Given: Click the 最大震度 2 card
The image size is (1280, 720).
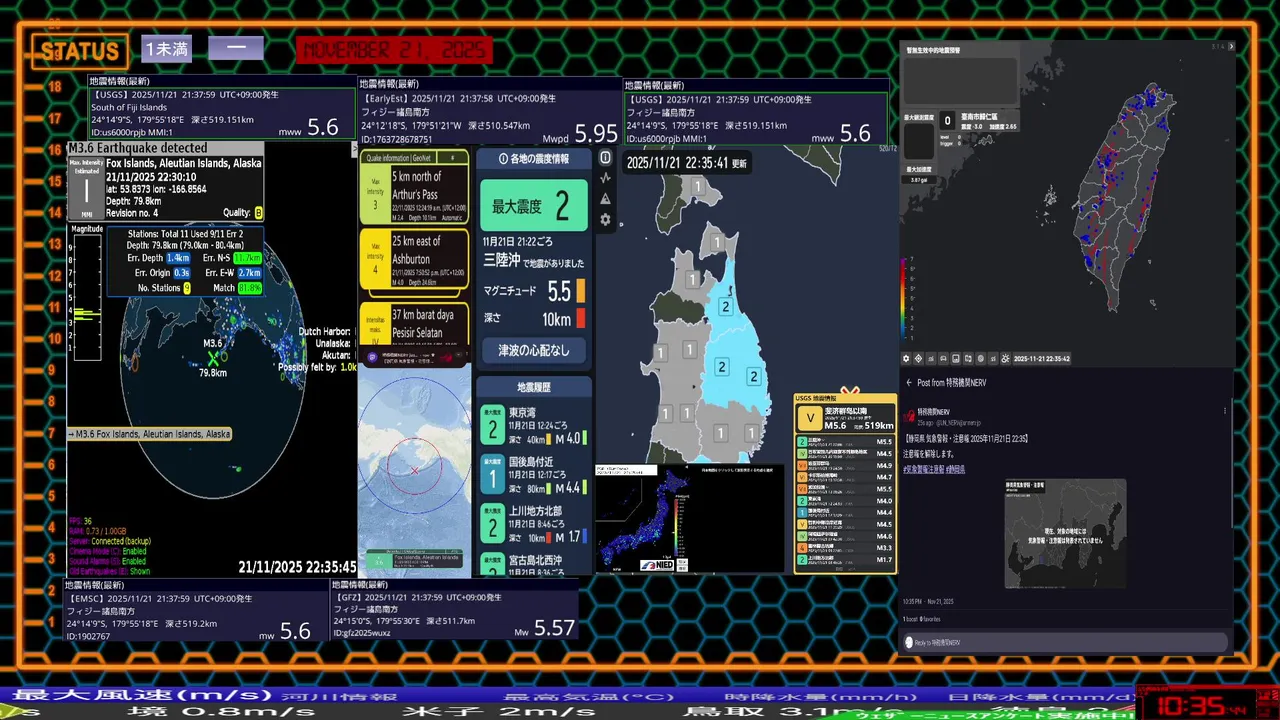Looking at the screenshot, I should (x=534, y=206).
